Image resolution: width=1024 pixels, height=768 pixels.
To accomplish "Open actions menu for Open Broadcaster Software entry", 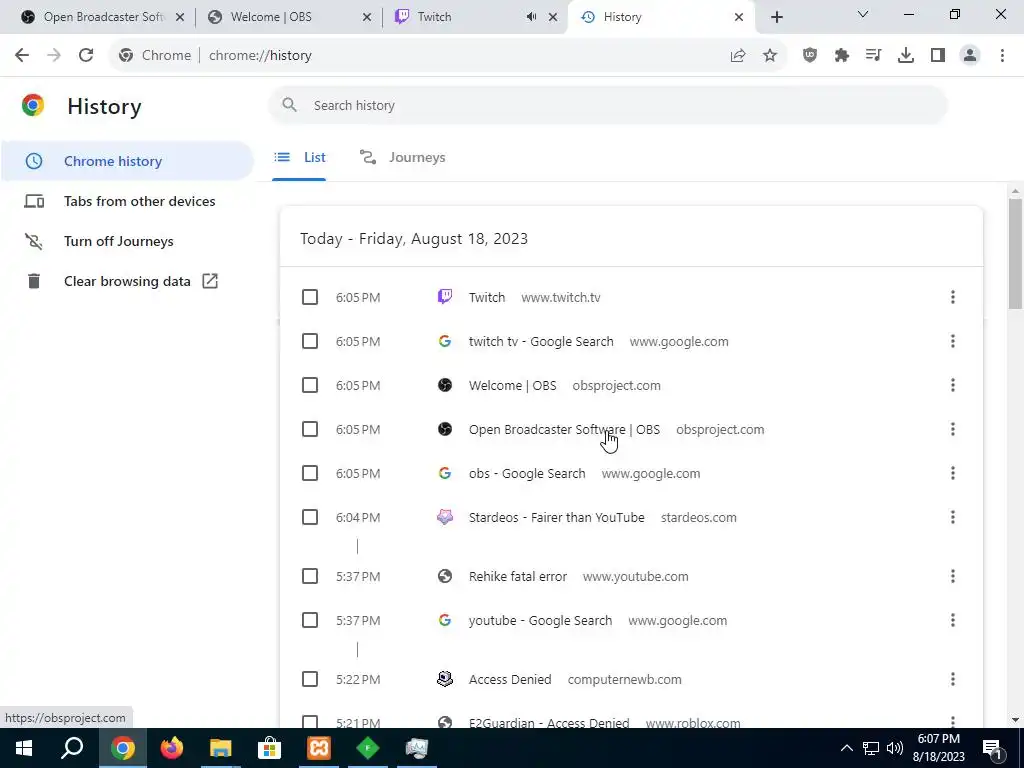I will click(x=953, y=429).
